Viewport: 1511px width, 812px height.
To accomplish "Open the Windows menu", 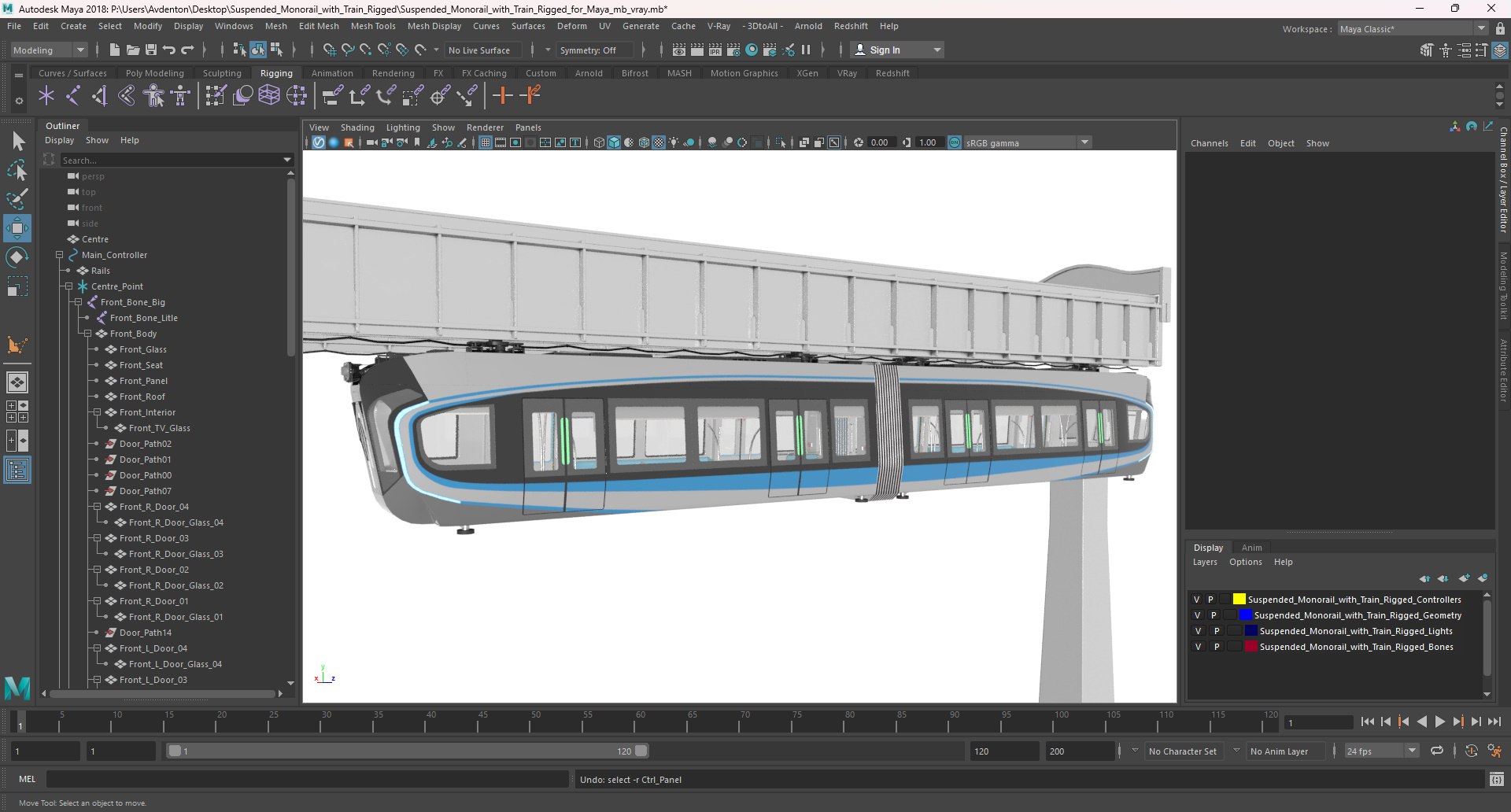I will (x=234, y=26).
